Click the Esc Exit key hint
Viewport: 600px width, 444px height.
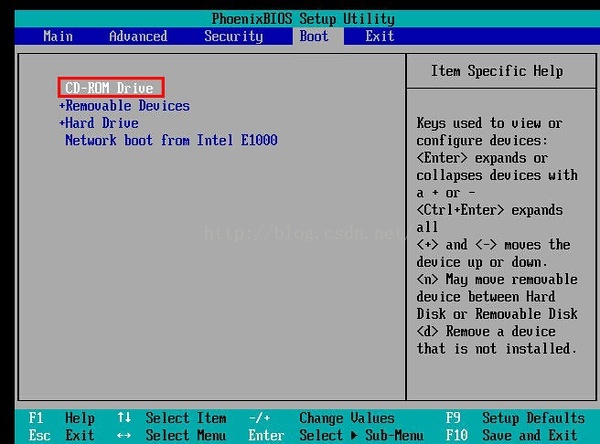61,435
